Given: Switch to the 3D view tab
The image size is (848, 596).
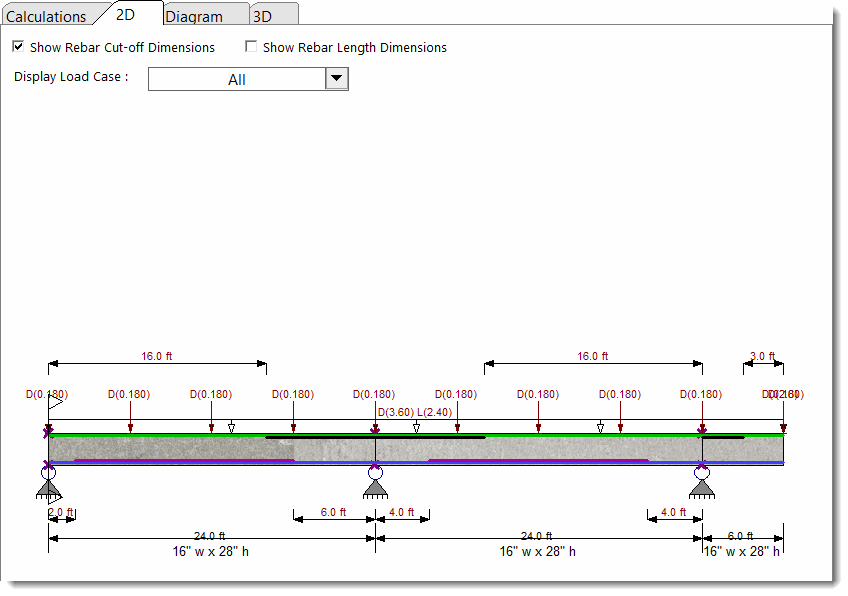Looking at the screenshot, I should pos(262,16).
